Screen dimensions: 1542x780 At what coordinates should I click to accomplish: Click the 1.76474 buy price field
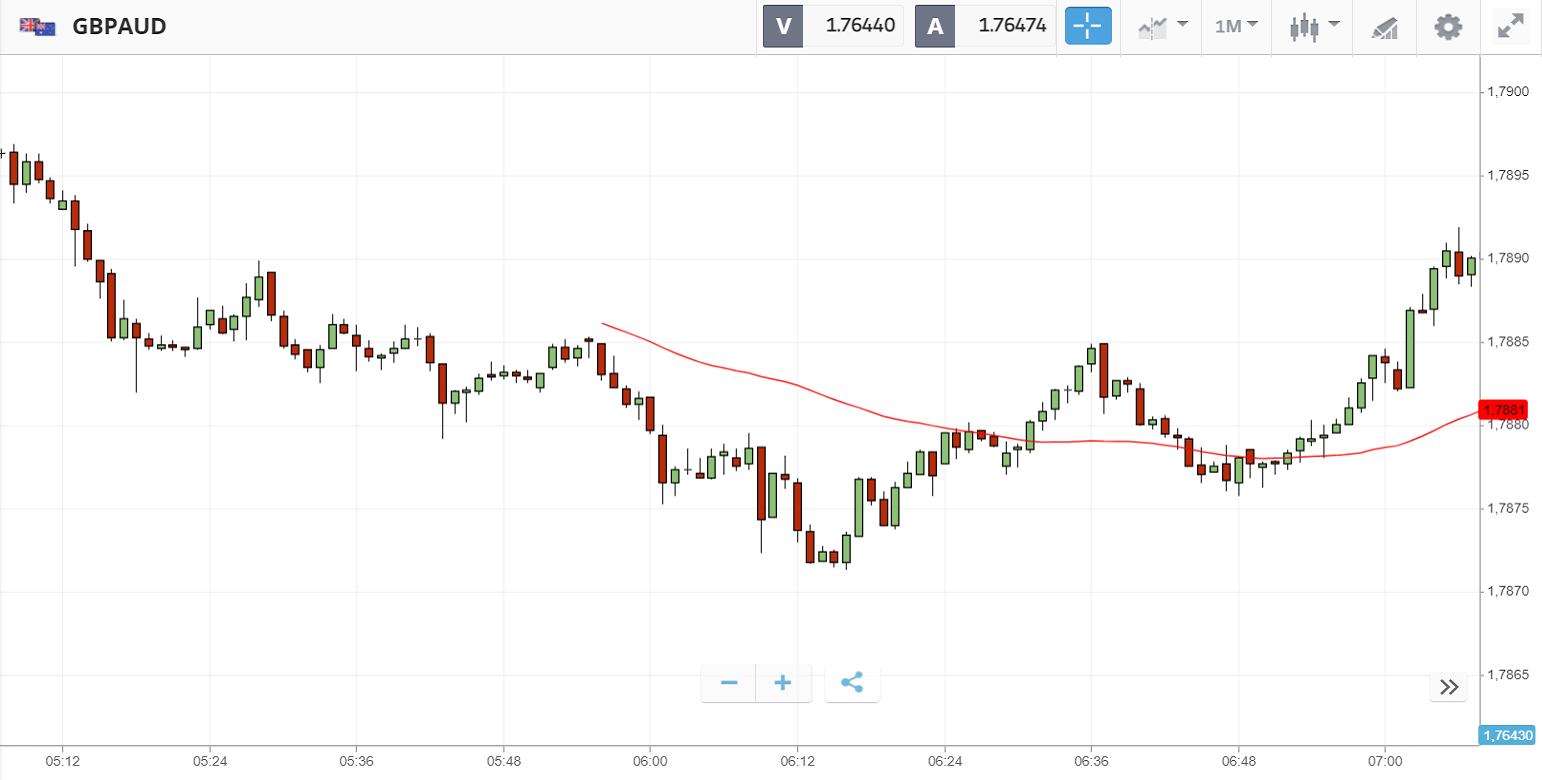1012,26
